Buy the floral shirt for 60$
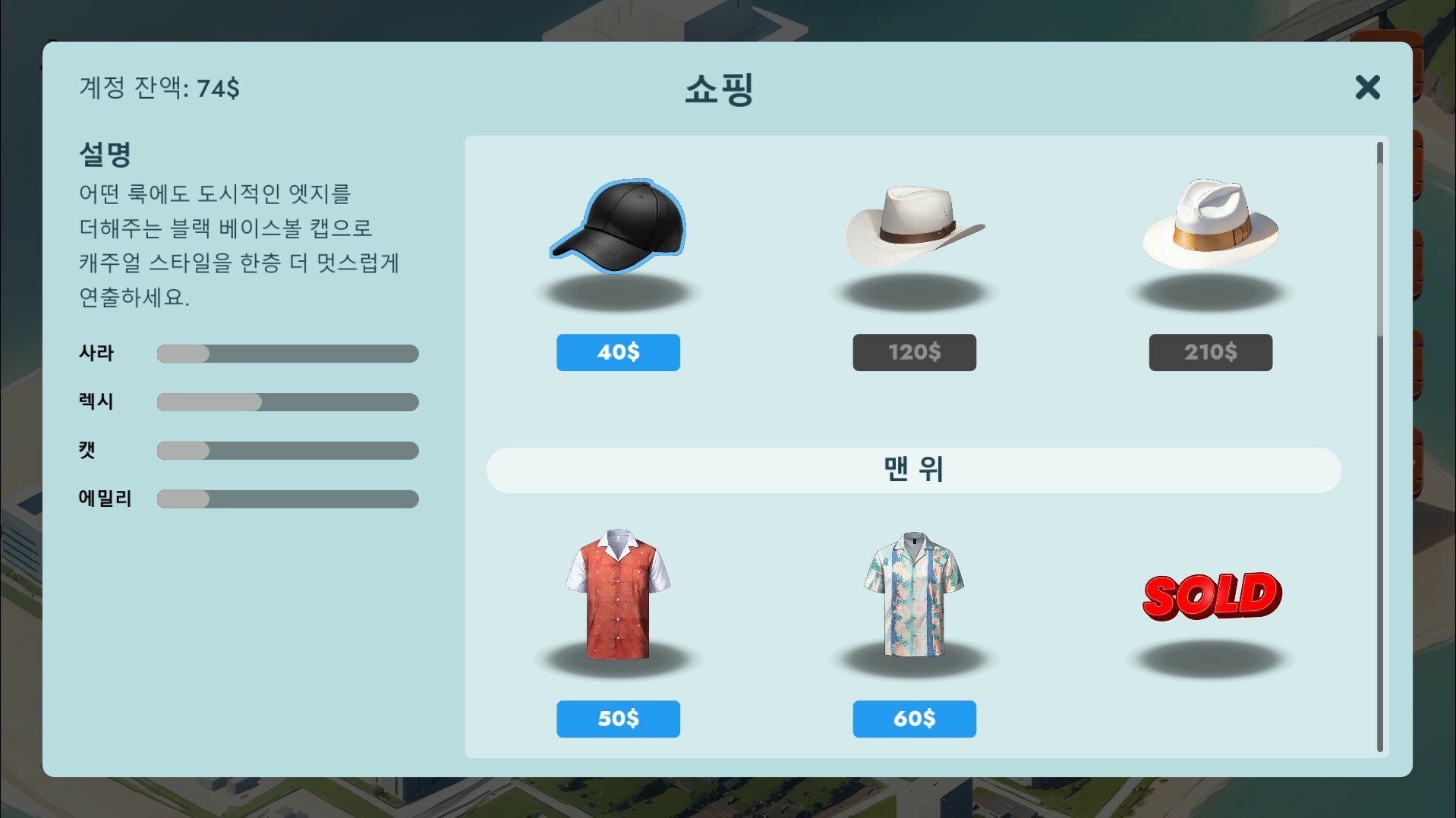1456x818 pixels. (x=914, y=719)
